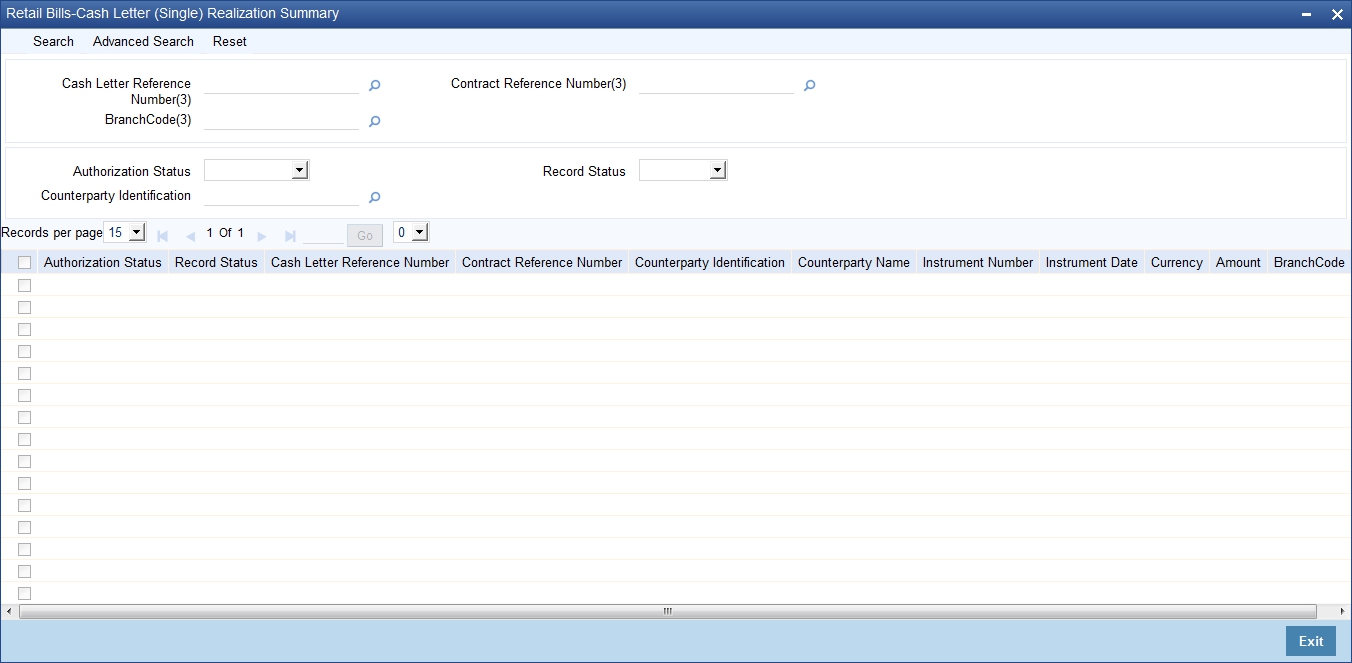Viewport: 1352px width, 663px height.
Task: Click the horizontal scrollbar thumb
Action: point(667,611)
